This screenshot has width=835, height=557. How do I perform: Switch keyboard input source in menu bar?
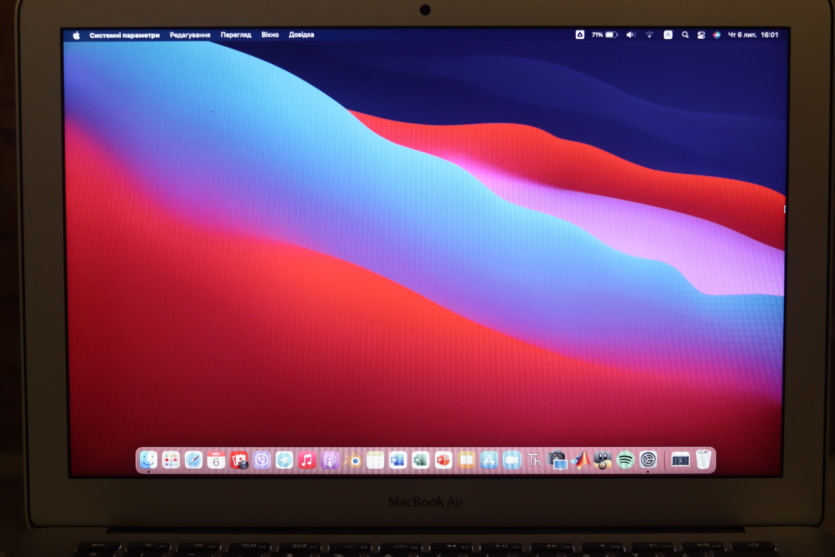tap(668, 35)
